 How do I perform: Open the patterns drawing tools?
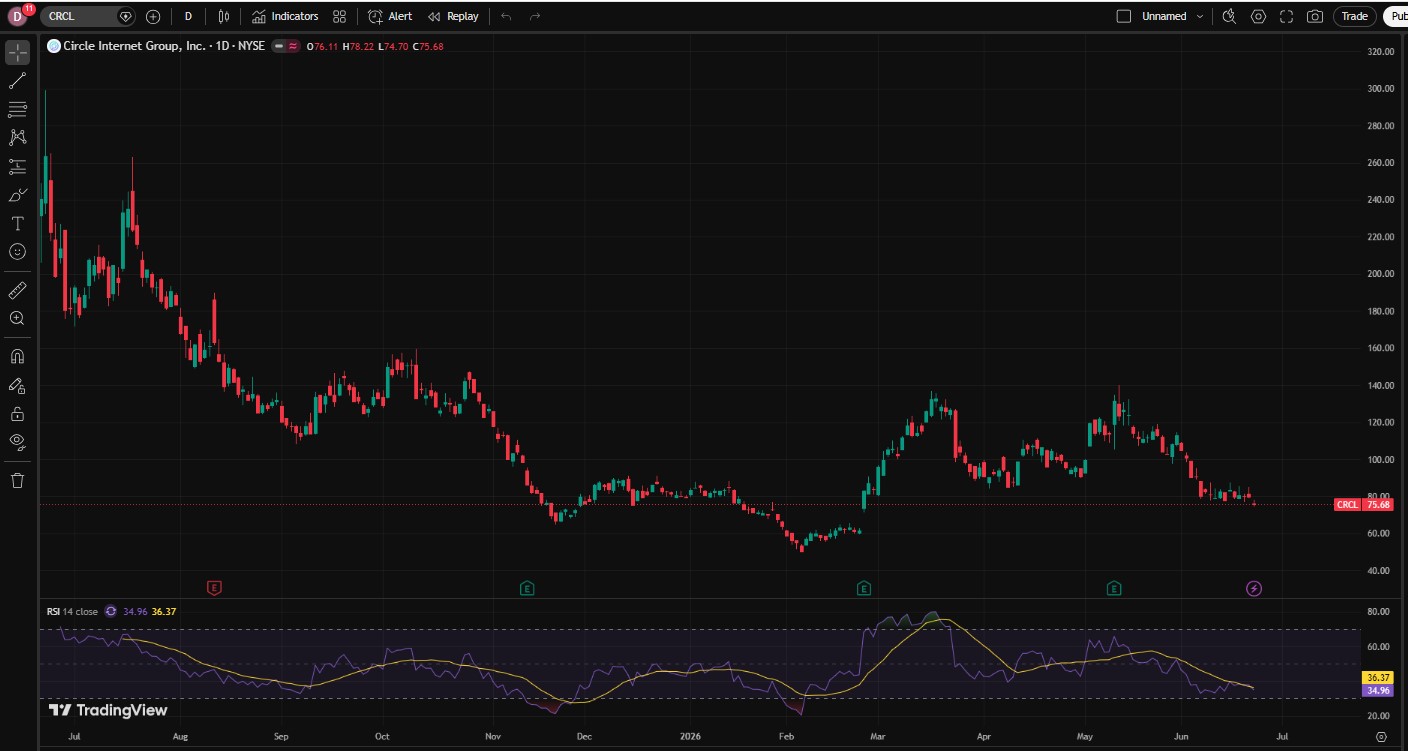(x=18, y=137)
